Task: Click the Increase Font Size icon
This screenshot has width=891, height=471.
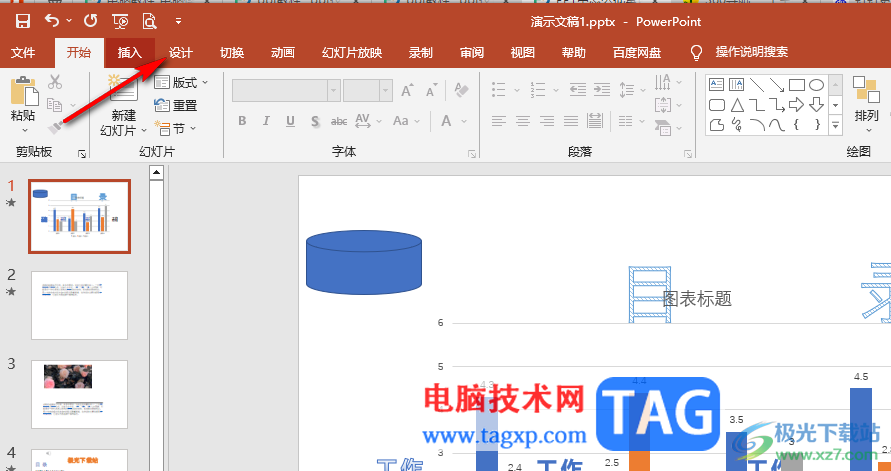Action: [x=407, y=90]
